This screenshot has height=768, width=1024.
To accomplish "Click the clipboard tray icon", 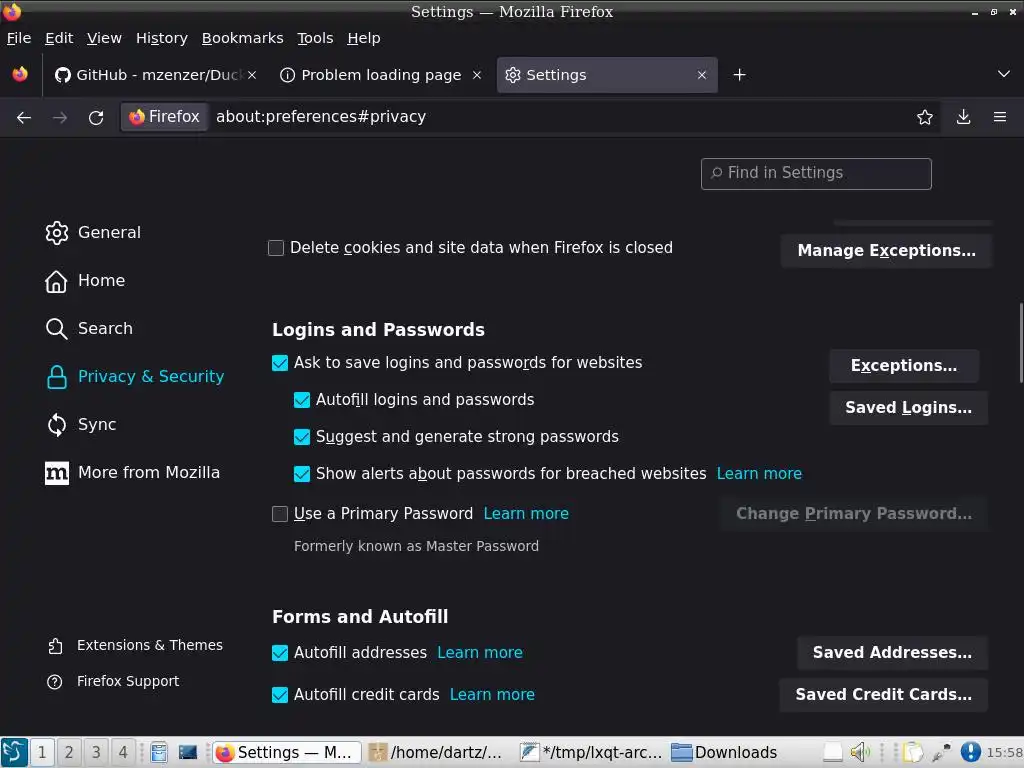I will point(912,752).
